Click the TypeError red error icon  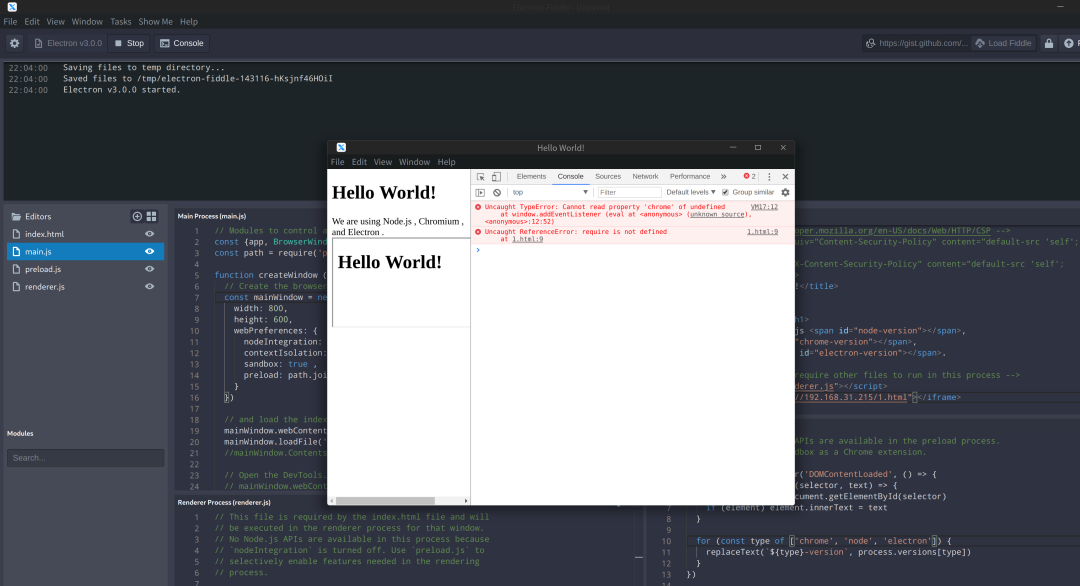(x=478, y=207)
